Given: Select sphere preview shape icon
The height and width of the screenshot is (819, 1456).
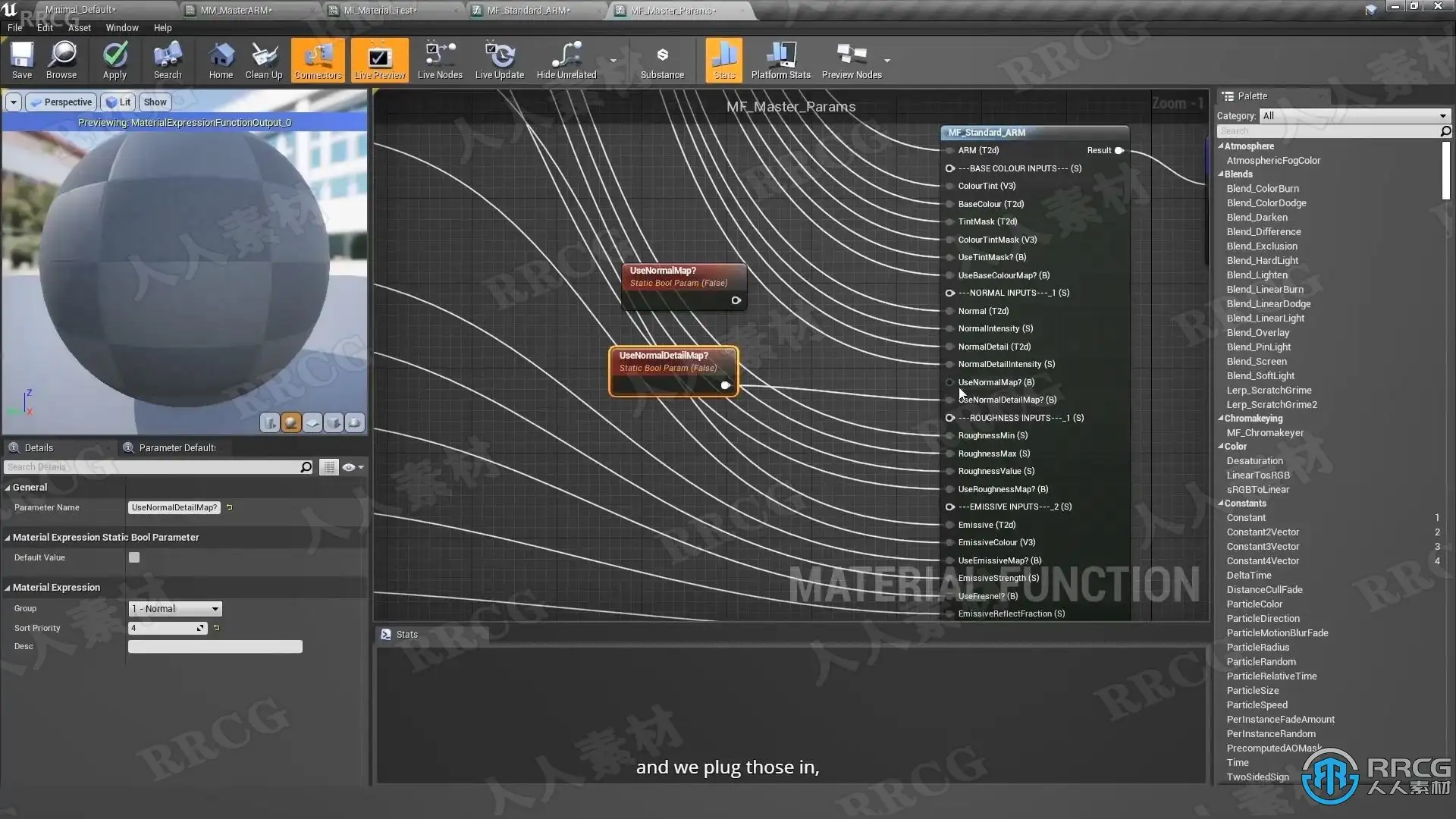Looking at the screenshot, I should [x=291, y=423].
